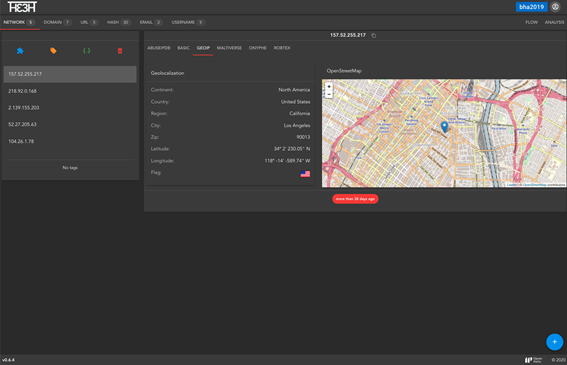
Task: Switch to the HASH tab
Action: click(x=119, y=22)
